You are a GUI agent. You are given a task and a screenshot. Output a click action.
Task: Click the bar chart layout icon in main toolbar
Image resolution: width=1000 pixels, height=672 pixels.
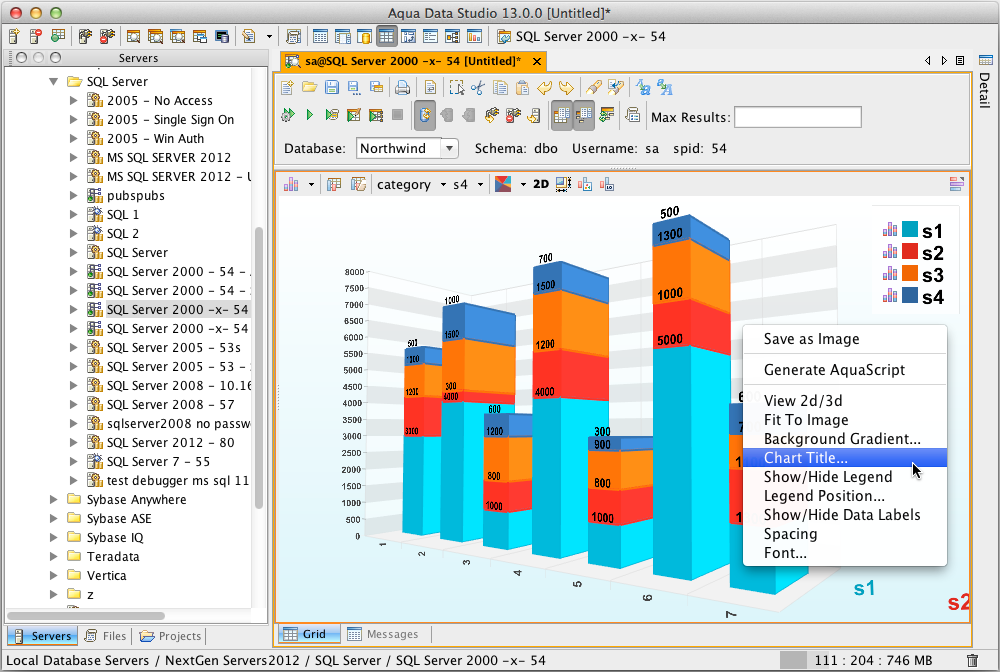474,36
